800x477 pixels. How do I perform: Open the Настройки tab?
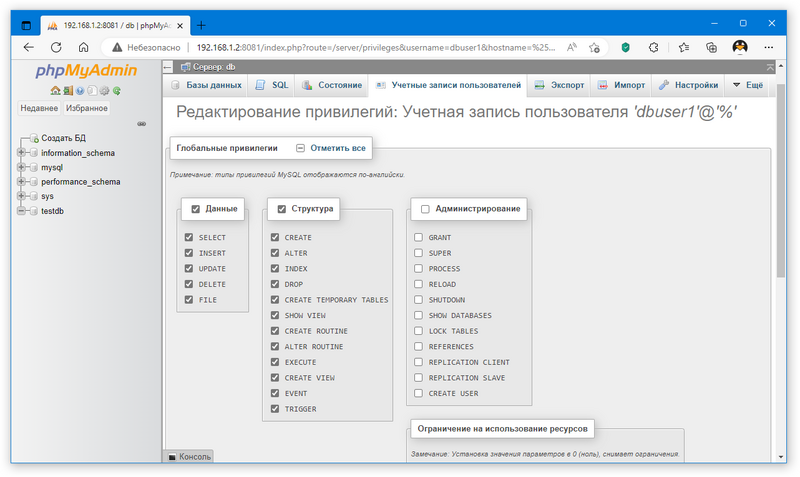click(688, 85)
